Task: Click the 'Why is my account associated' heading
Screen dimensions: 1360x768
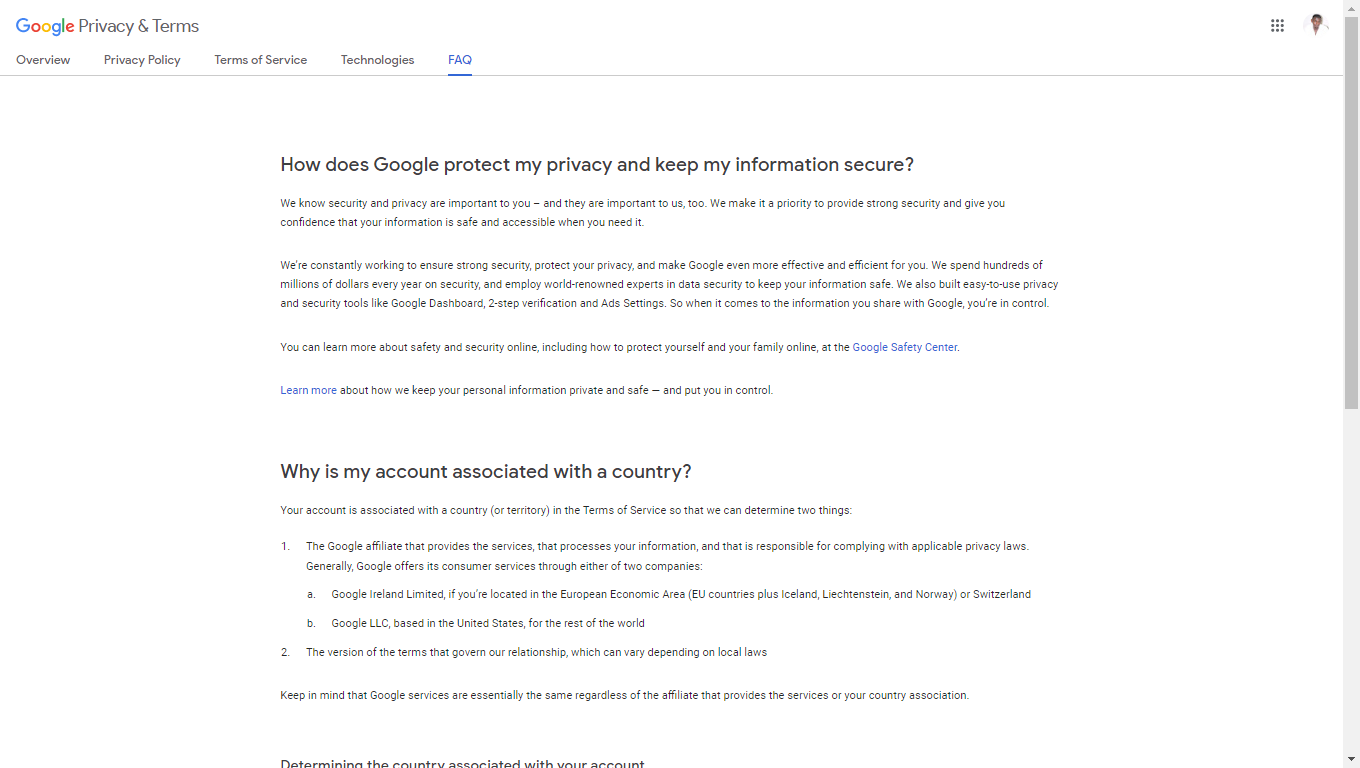Action: [x=486, y=471]
